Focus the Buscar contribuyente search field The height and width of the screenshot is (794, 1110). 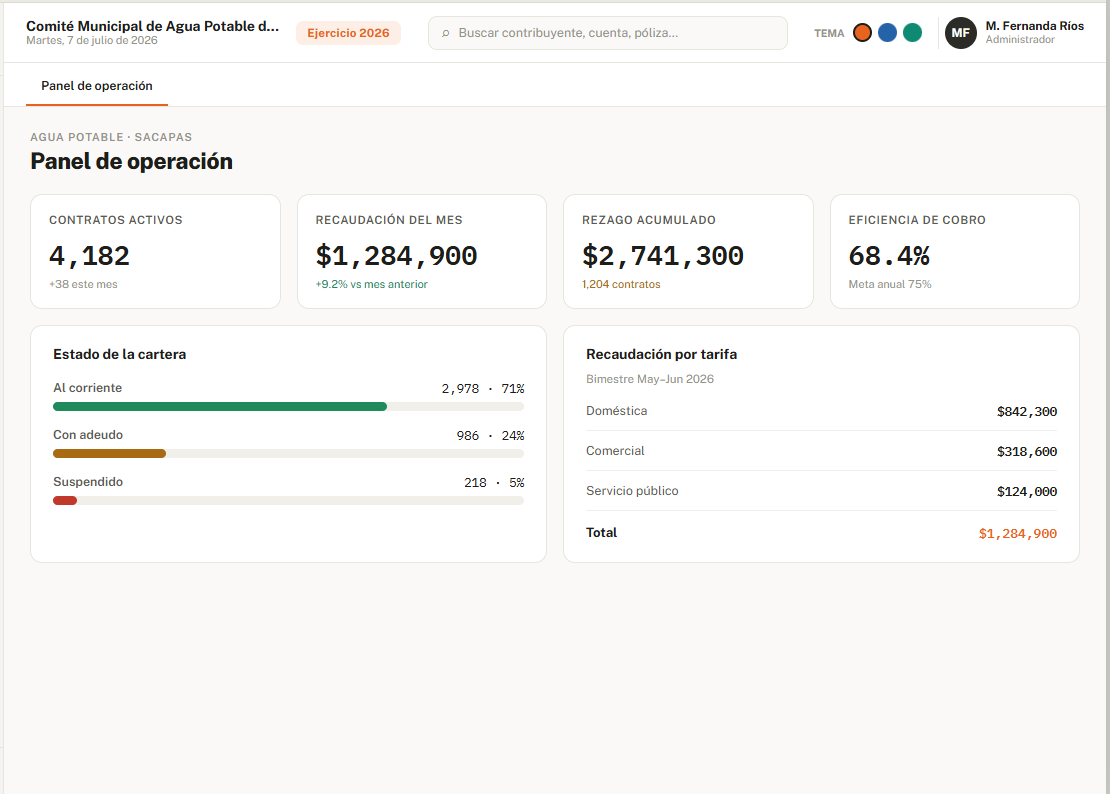point(607,33)
